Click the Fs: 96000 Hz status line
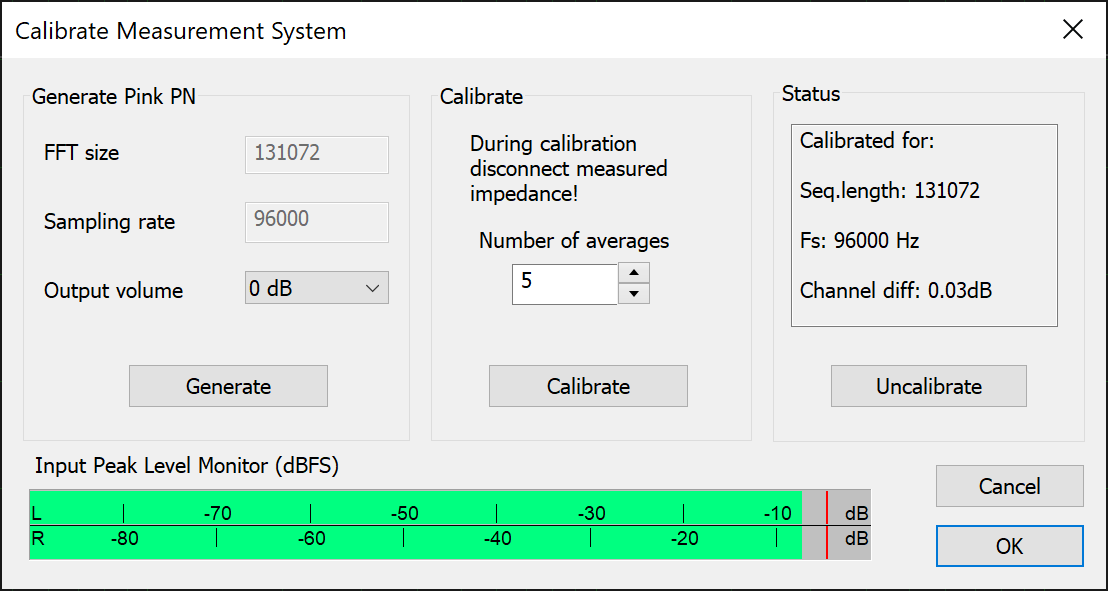 859,241
